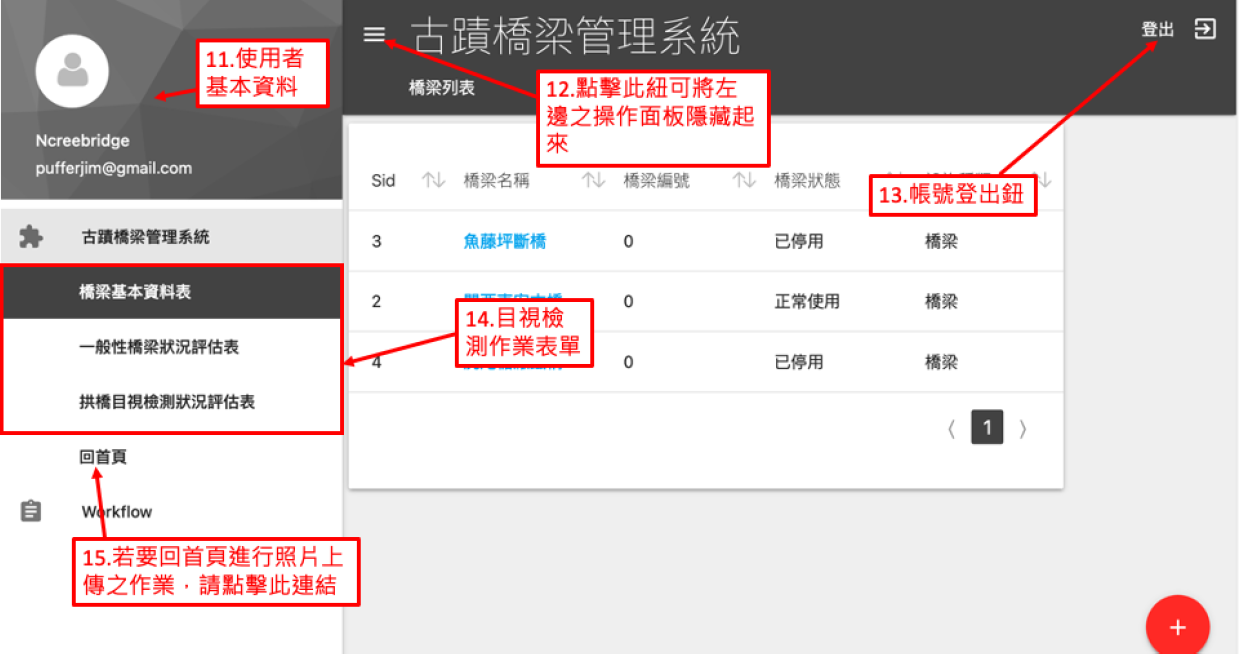Click the Workflow clipboard icon

pos(31,511)
